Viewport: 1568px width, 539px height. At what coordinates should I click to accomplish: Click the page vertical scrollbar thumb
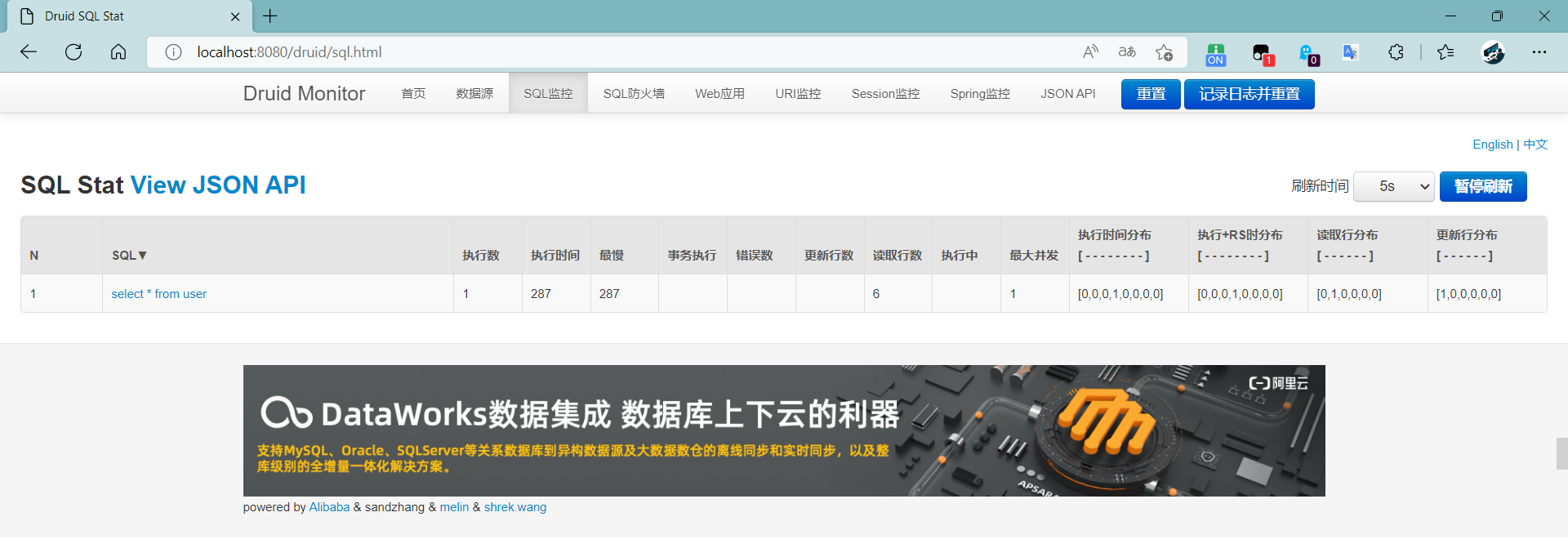1561,454
